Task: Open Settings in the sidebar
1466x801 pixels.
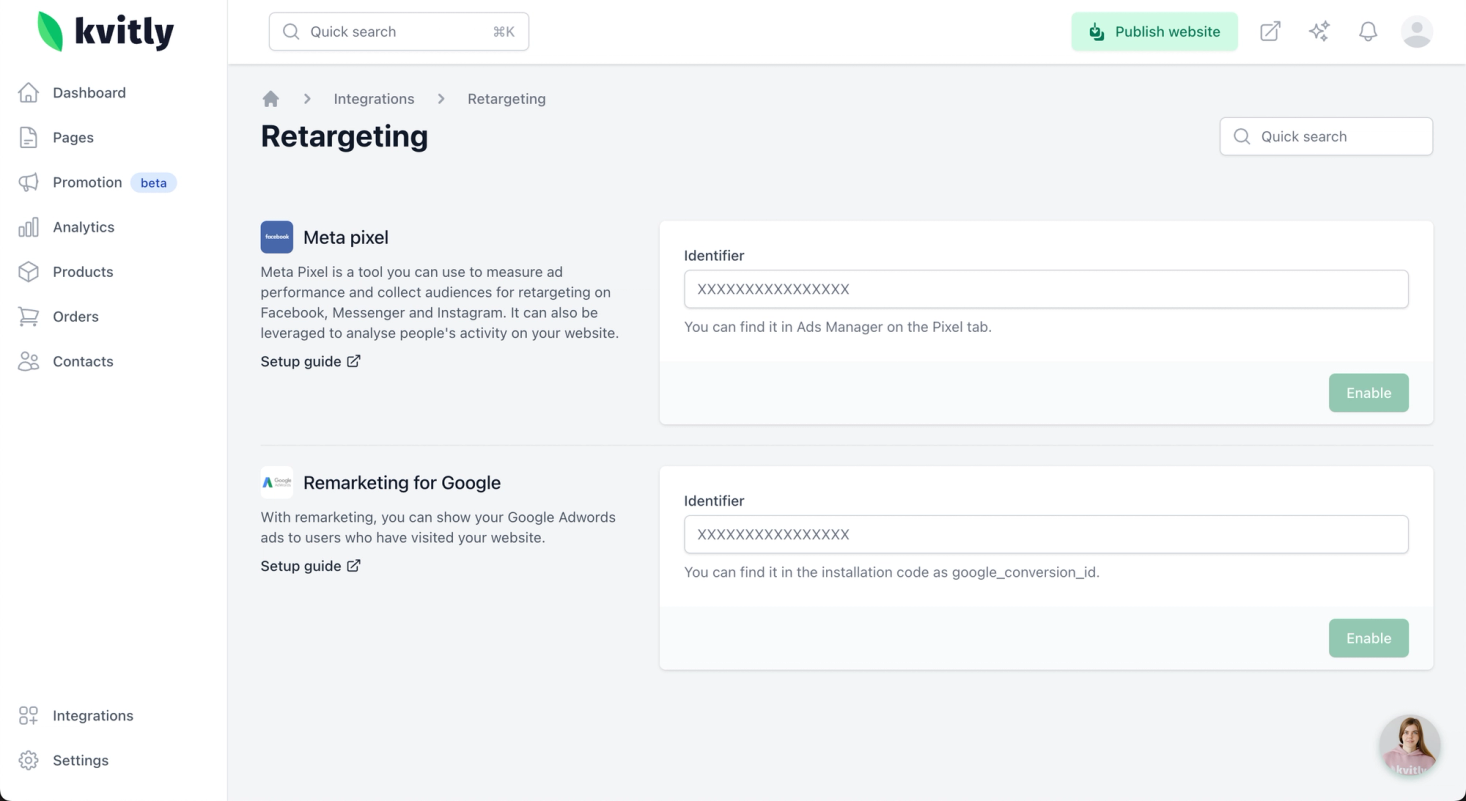Action: 80,760
